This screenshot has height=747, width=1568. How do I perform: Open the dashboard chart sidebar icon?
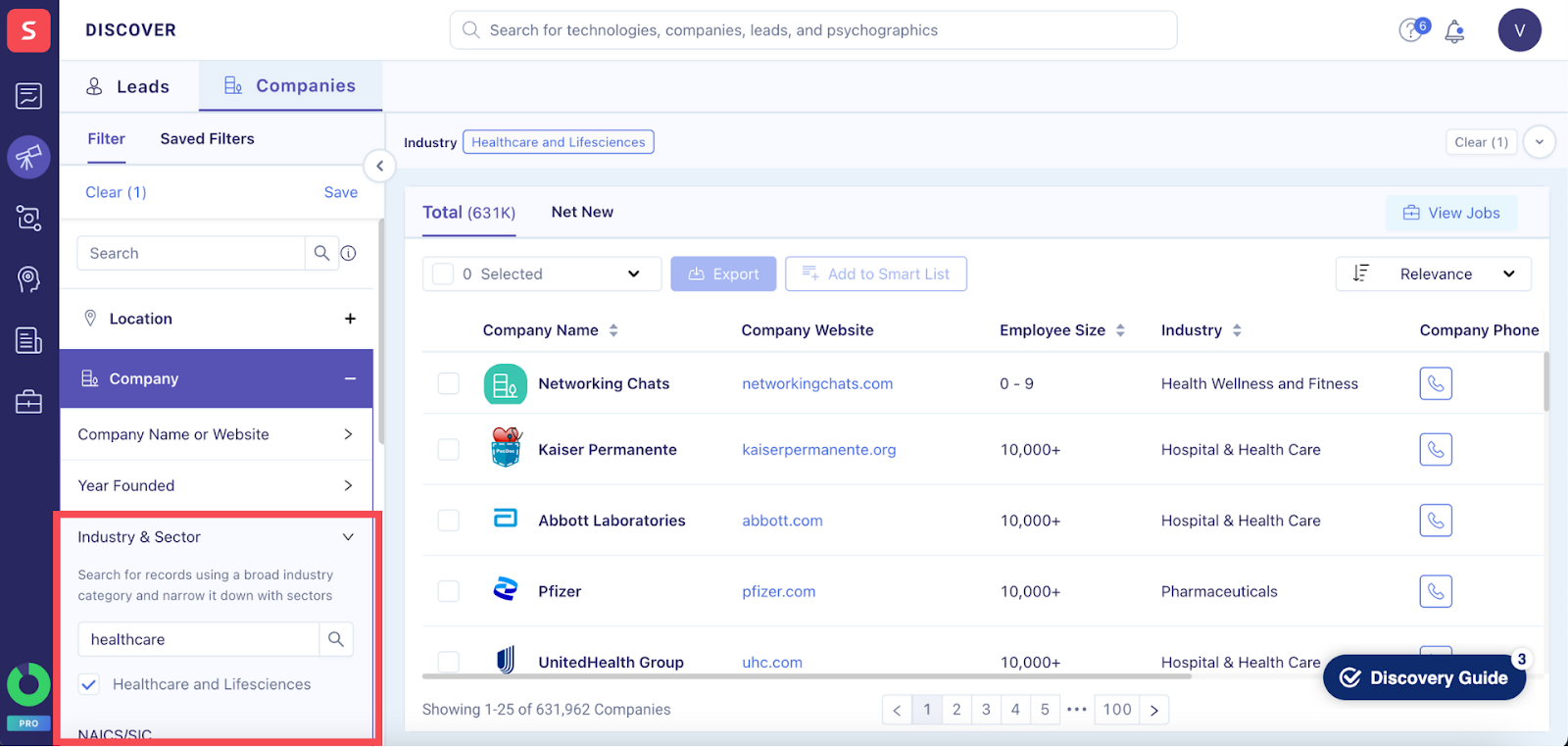click(x=28, y=96)
